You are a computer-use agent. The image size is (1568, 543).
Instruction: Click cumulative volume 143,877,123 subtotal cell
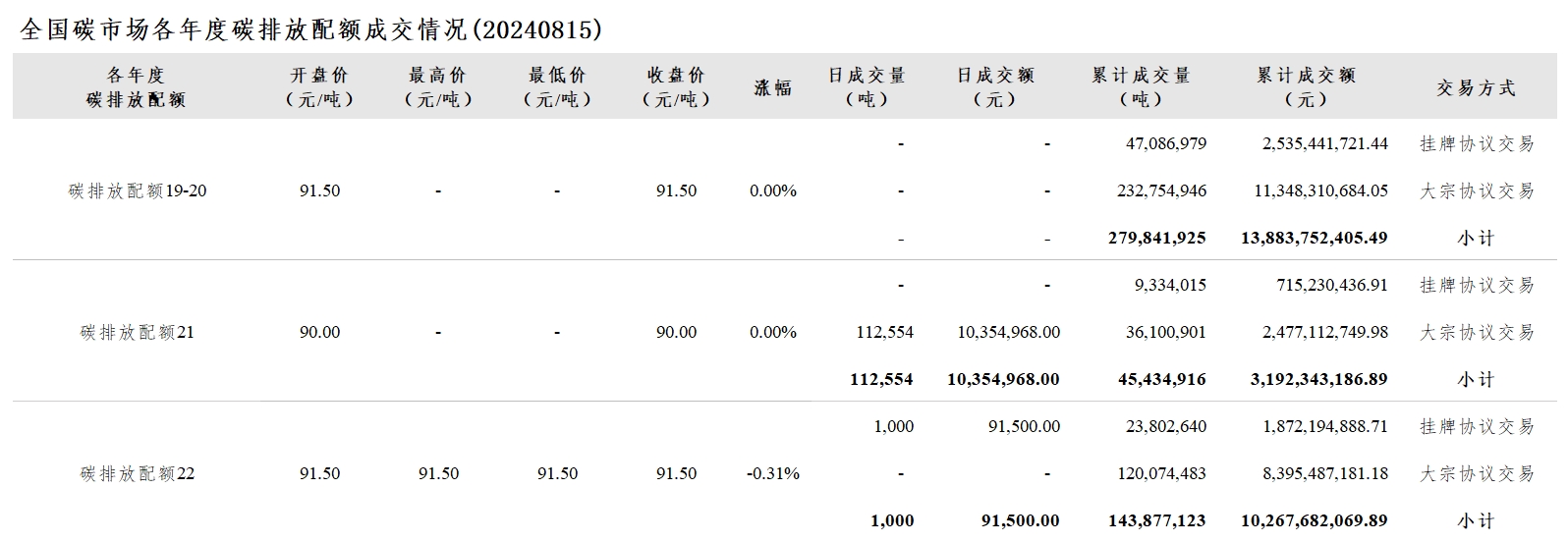tap(1157, 520)
